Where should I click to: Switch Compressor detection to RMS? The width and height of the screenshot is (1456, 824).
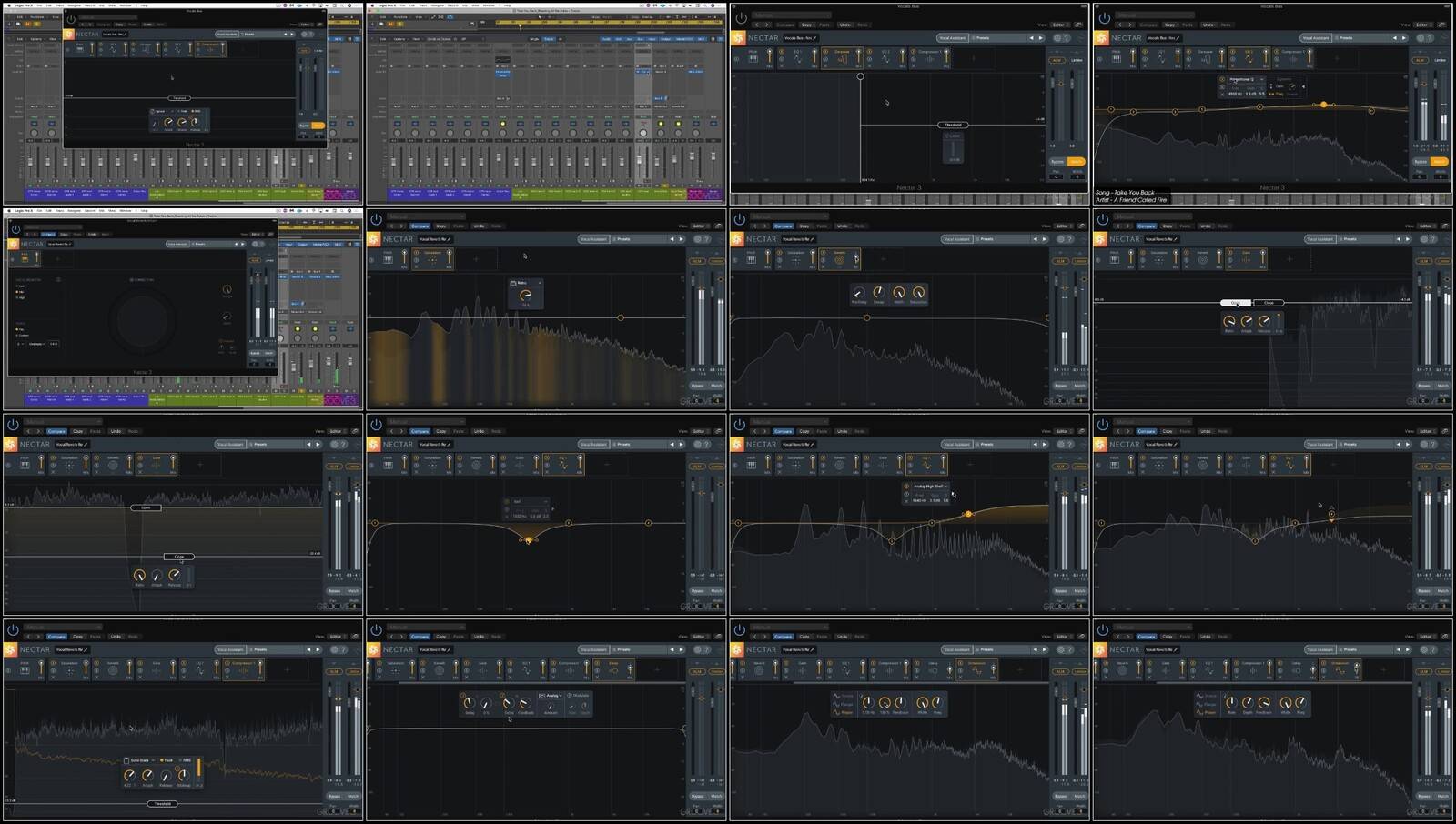click(x=185, y=760)
